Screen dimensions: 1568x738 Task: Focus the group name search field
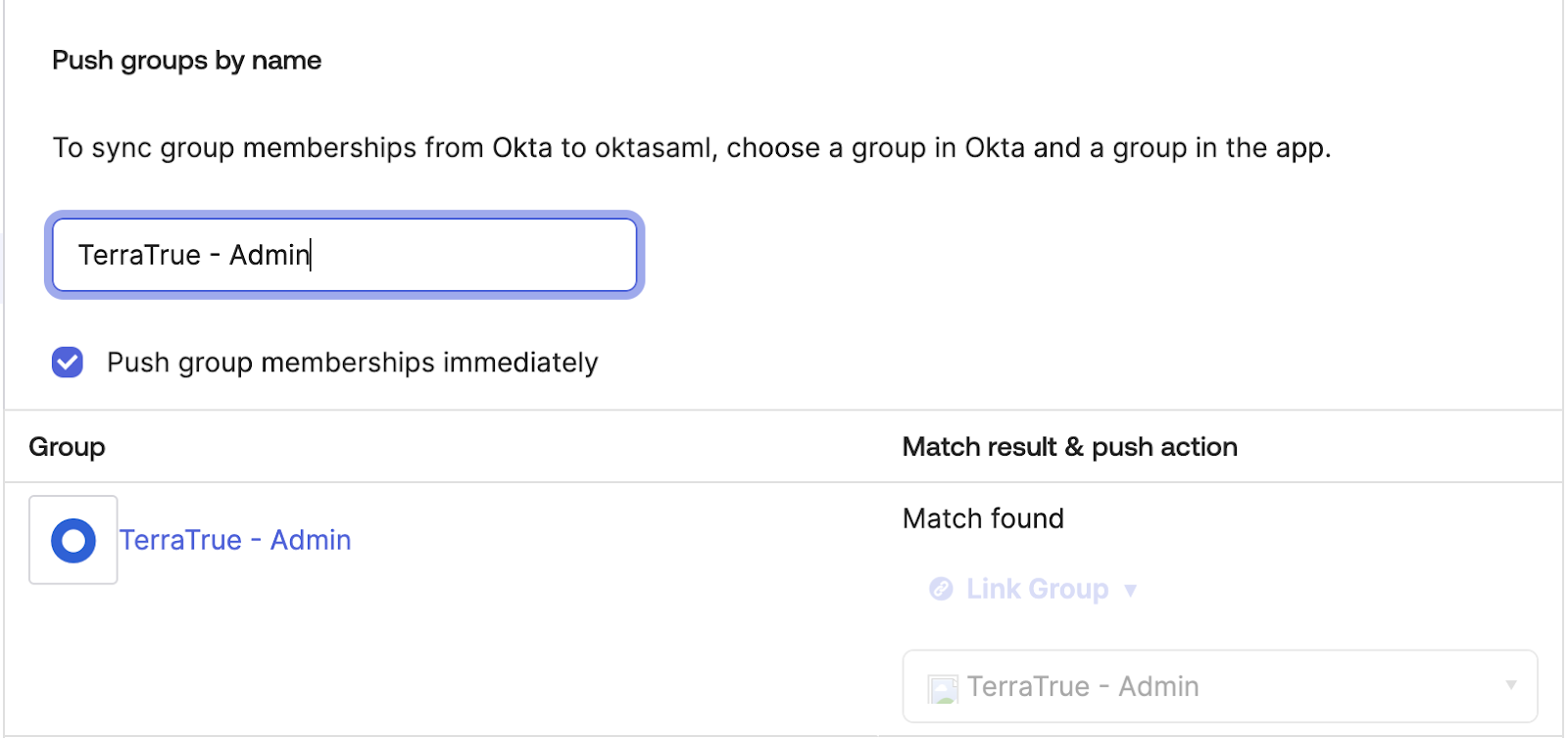pos(345,255)
